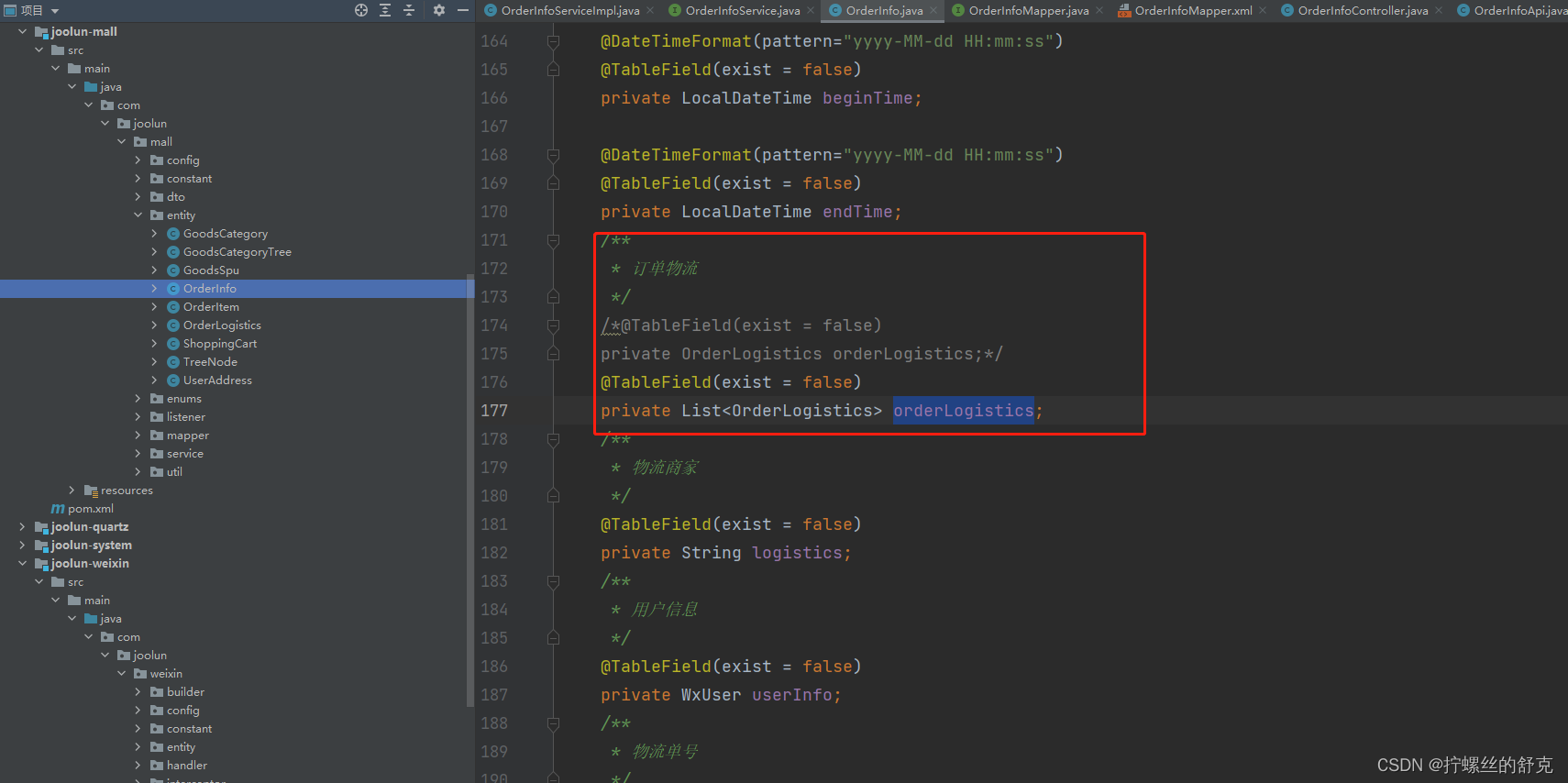
Task: Close the OrderInfoService.java tab
Action: pyautogui.click(x=811, y=11)
